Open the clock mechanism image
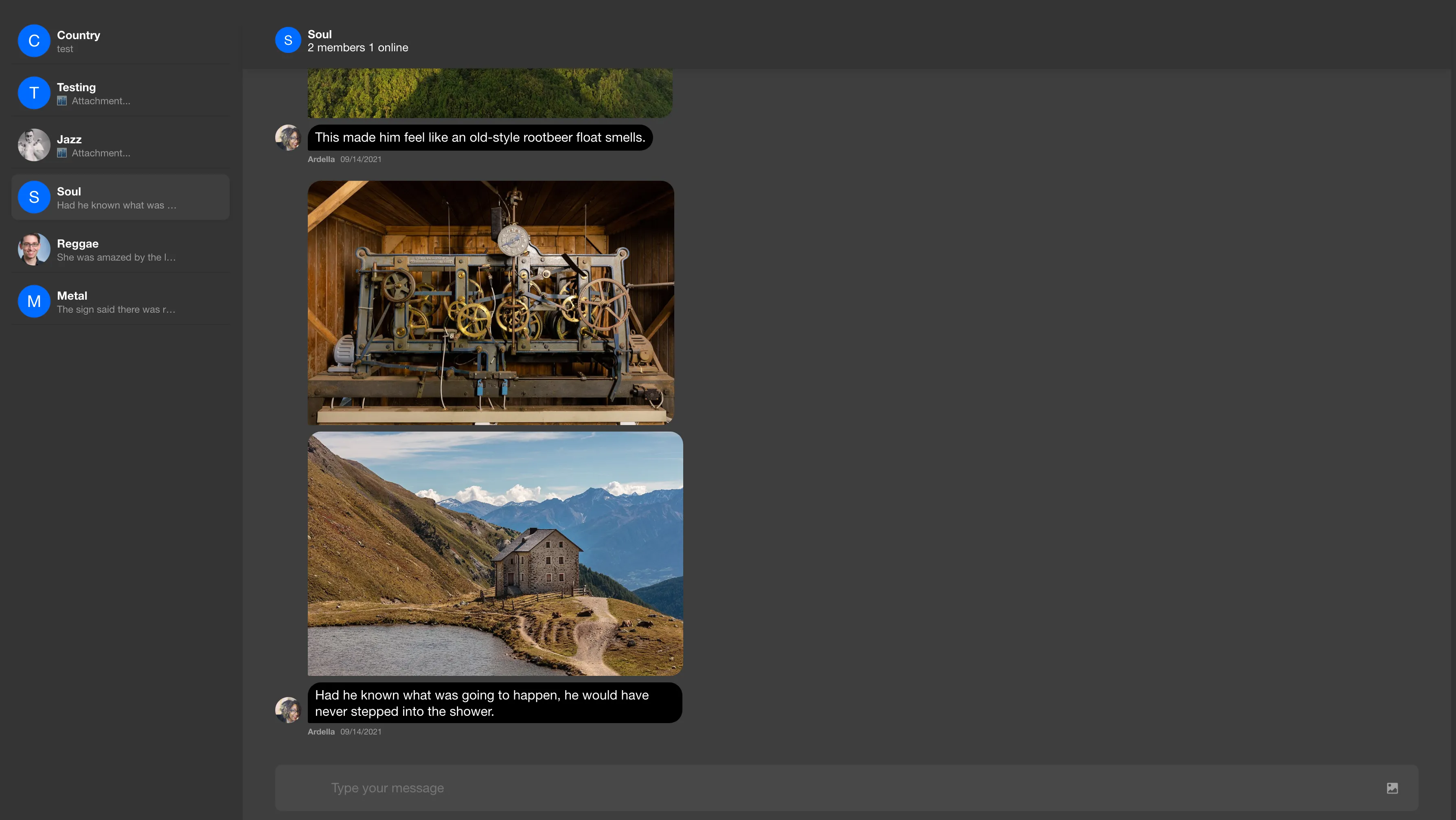The width and height of the screenshot is (1456, 820). pyautogui.click(x=490, y=303)
